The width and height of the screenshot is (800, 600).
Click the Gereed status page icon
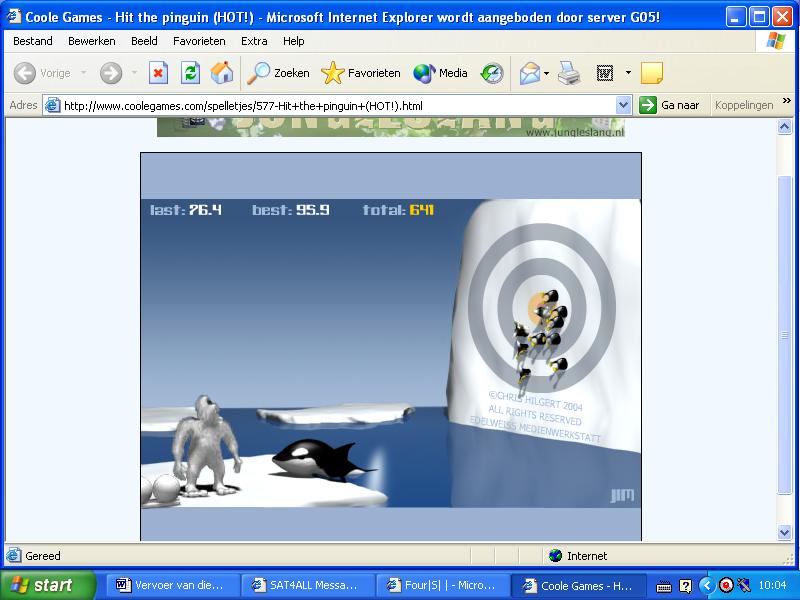tap(14, 556)
